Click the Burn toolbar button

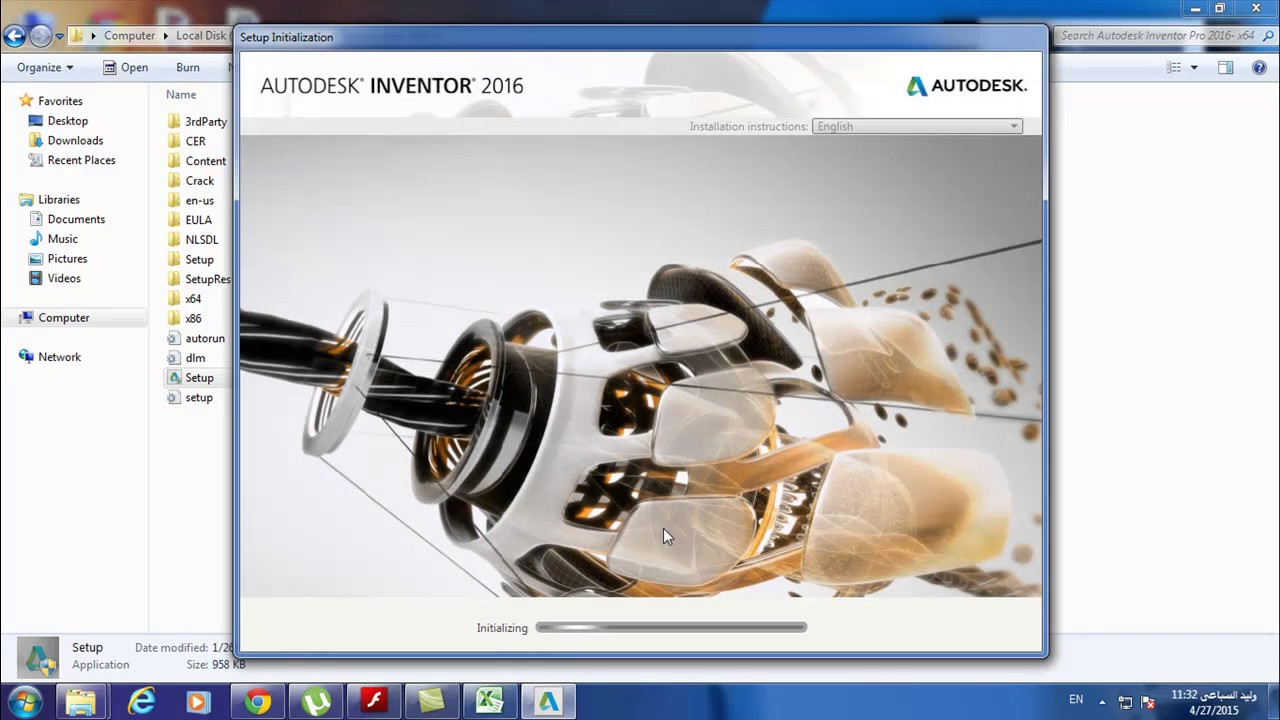[187, 67]
